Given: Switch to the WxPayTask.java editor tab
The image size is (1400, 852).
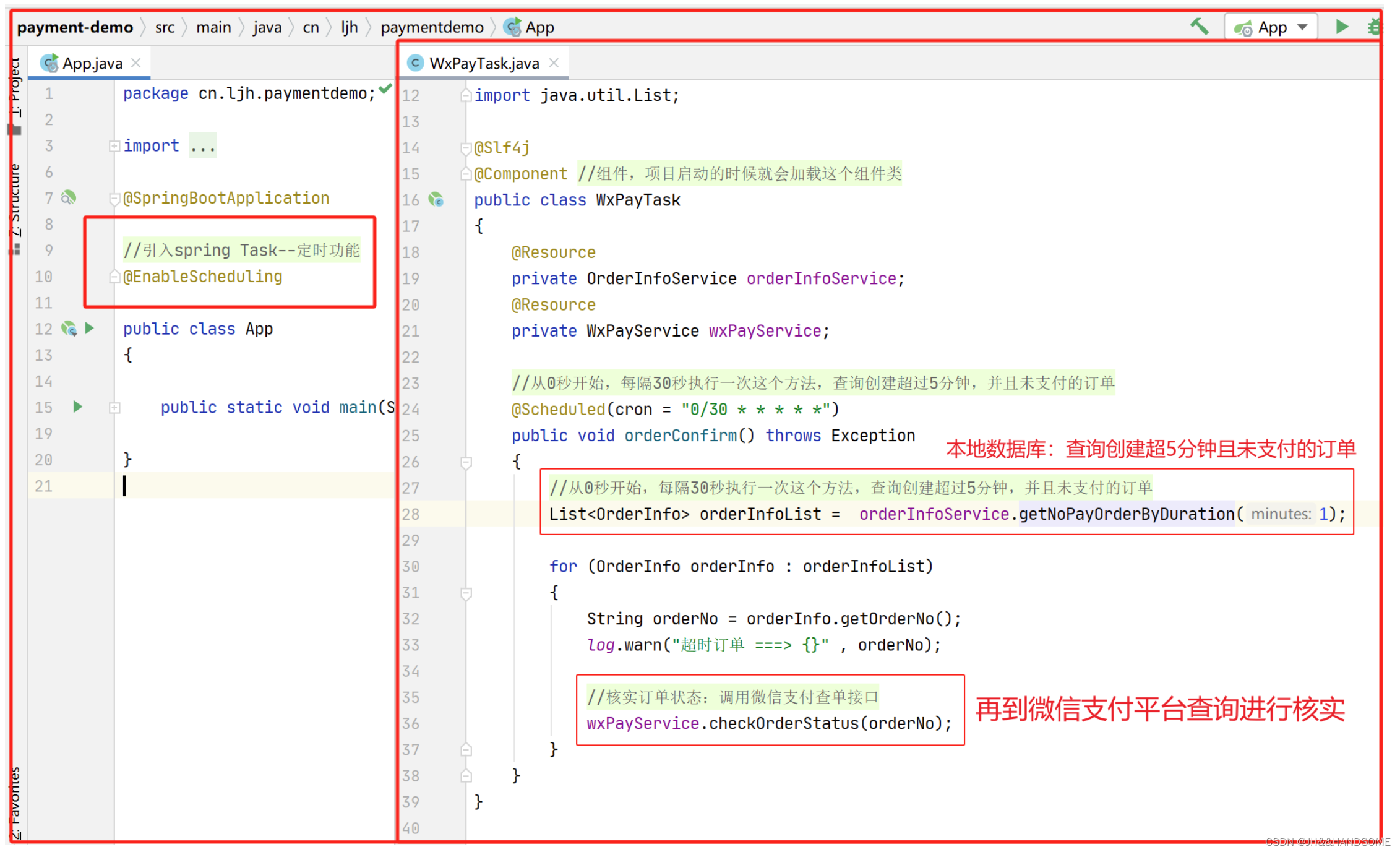Looking at the screenshot, I should tap(484, 63).
